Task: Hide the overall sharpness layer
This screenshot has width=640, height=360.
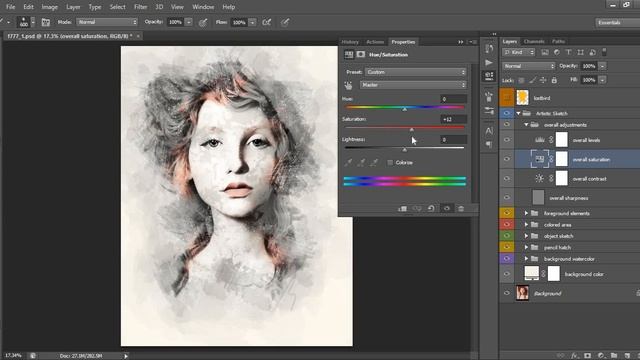Action: coord(507,197)
